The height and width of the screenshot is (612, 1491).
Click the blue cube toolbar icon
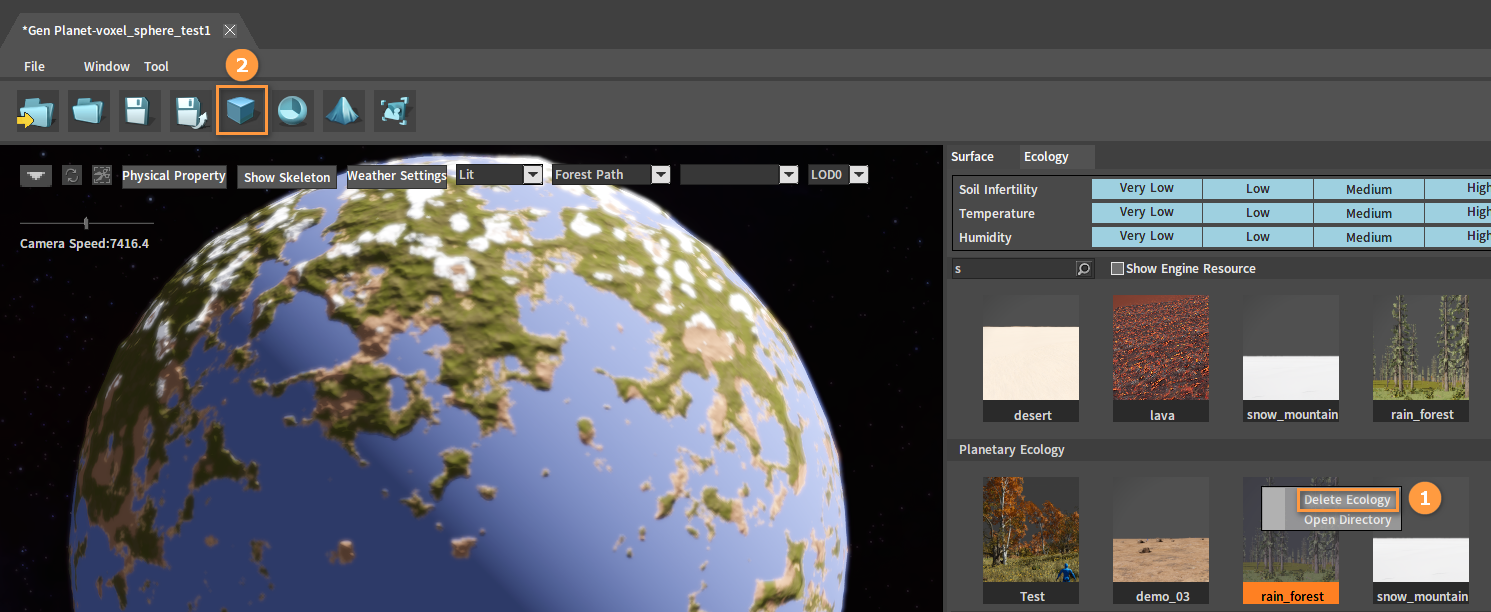point(242,111)
